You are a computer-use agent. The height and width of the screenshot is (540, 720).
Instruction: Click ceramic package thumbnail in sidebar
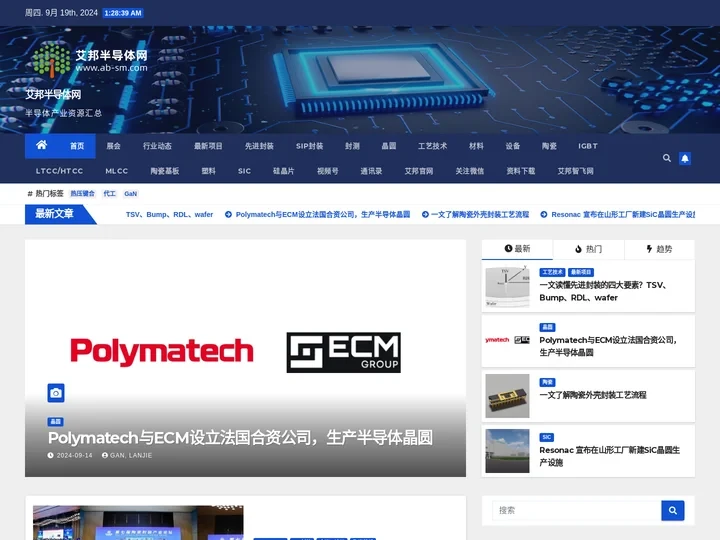(507, 396)
